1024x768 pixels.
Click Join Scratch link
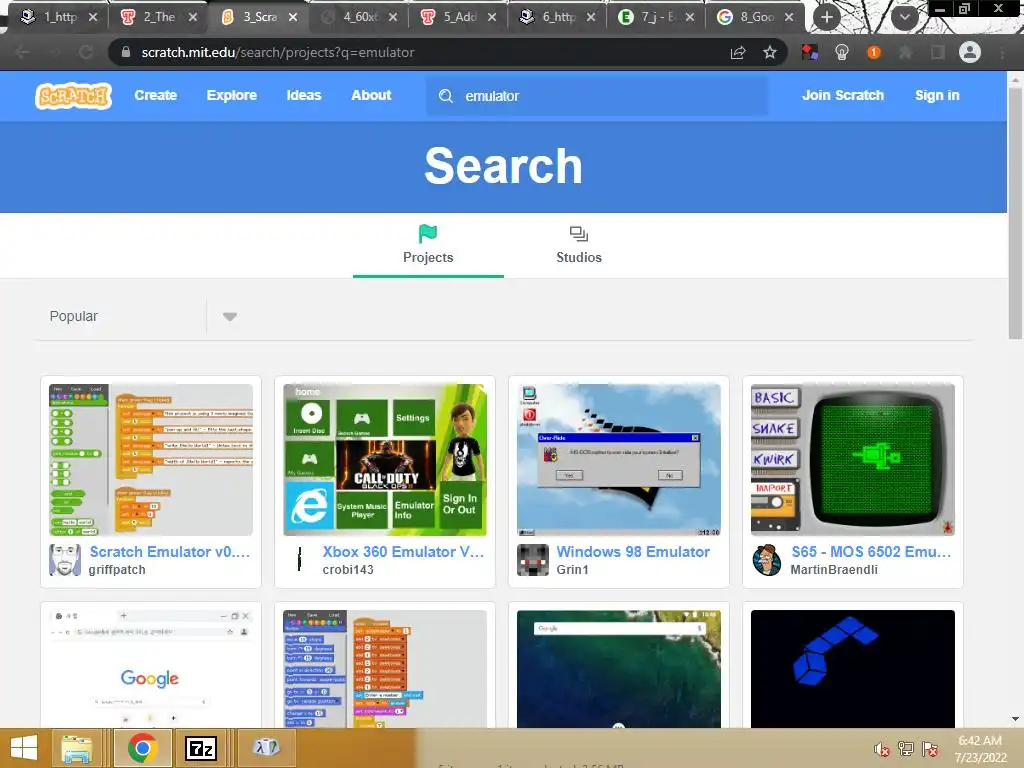point(842,95)
